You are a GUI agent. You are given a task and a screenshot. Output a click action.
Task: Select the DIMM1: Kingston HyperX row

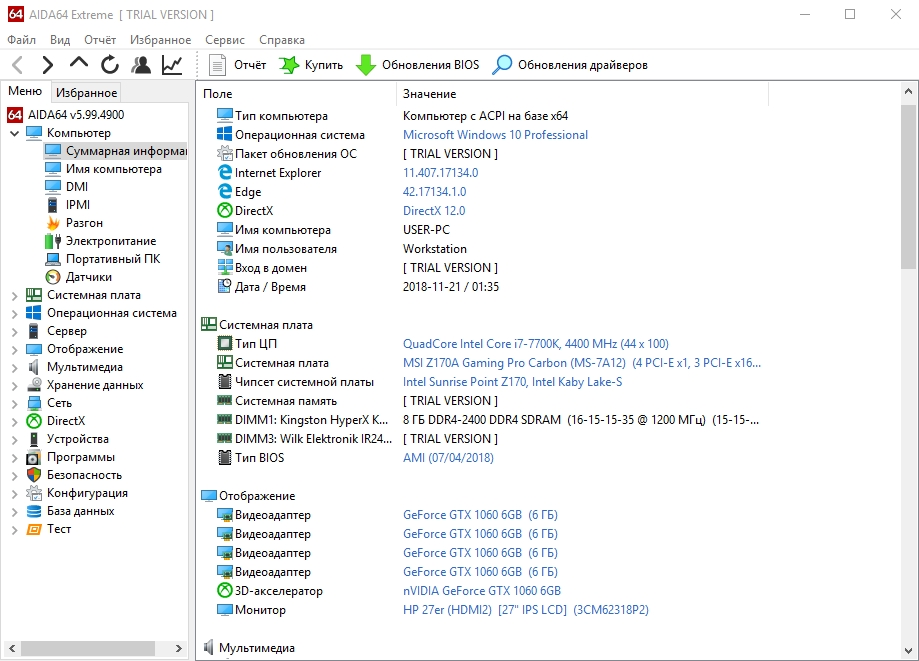coord(488,420)
